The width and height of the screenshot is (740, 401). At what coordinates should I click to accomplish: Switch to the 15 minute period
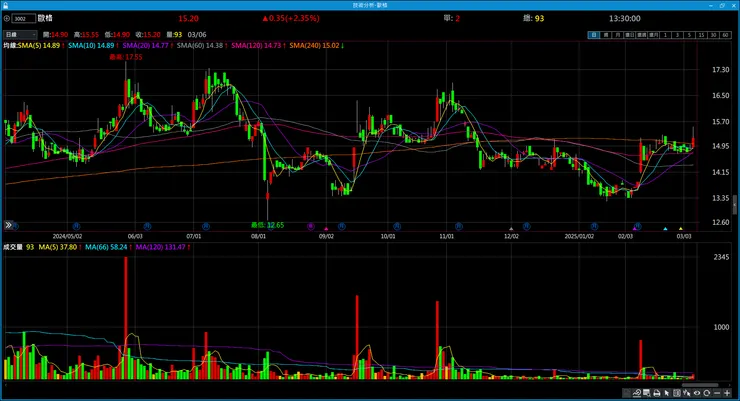(x=701, y=35)
